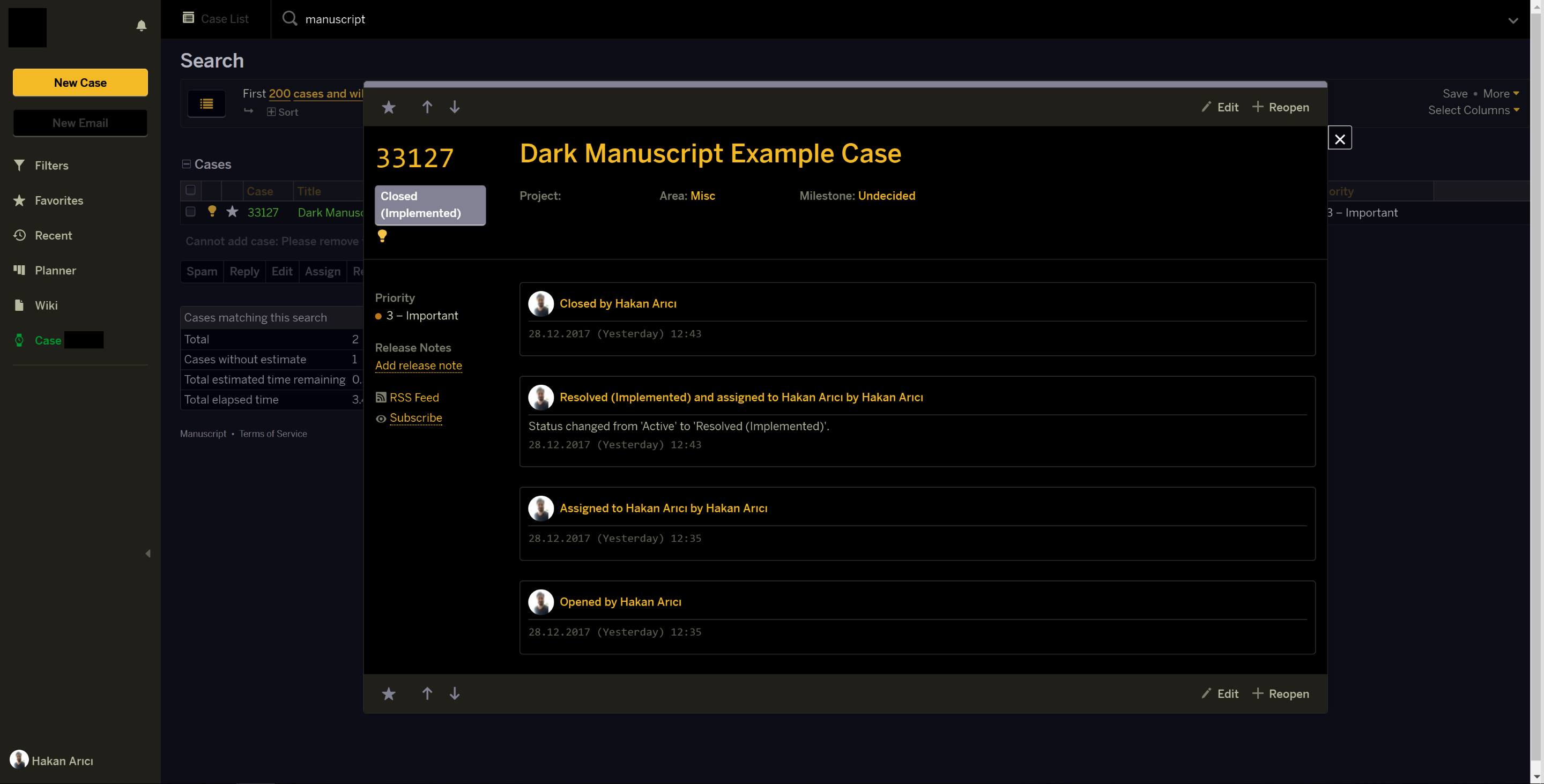Toggle the select-all cases header checkbox
The image size is (1544, 784).
tap(191, 190)
